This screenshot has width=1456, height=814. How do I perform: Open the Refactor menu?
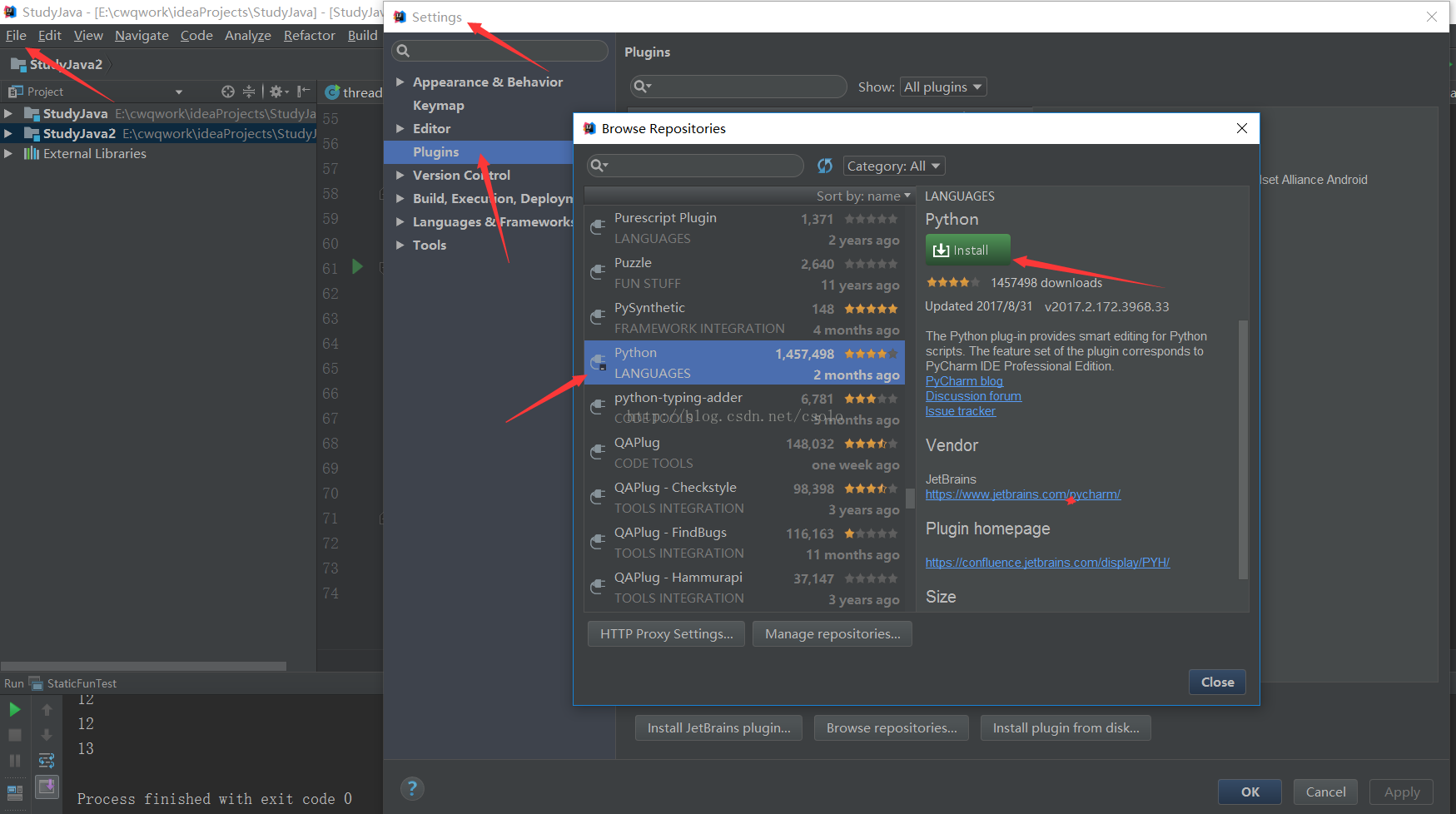click(309, 35)
